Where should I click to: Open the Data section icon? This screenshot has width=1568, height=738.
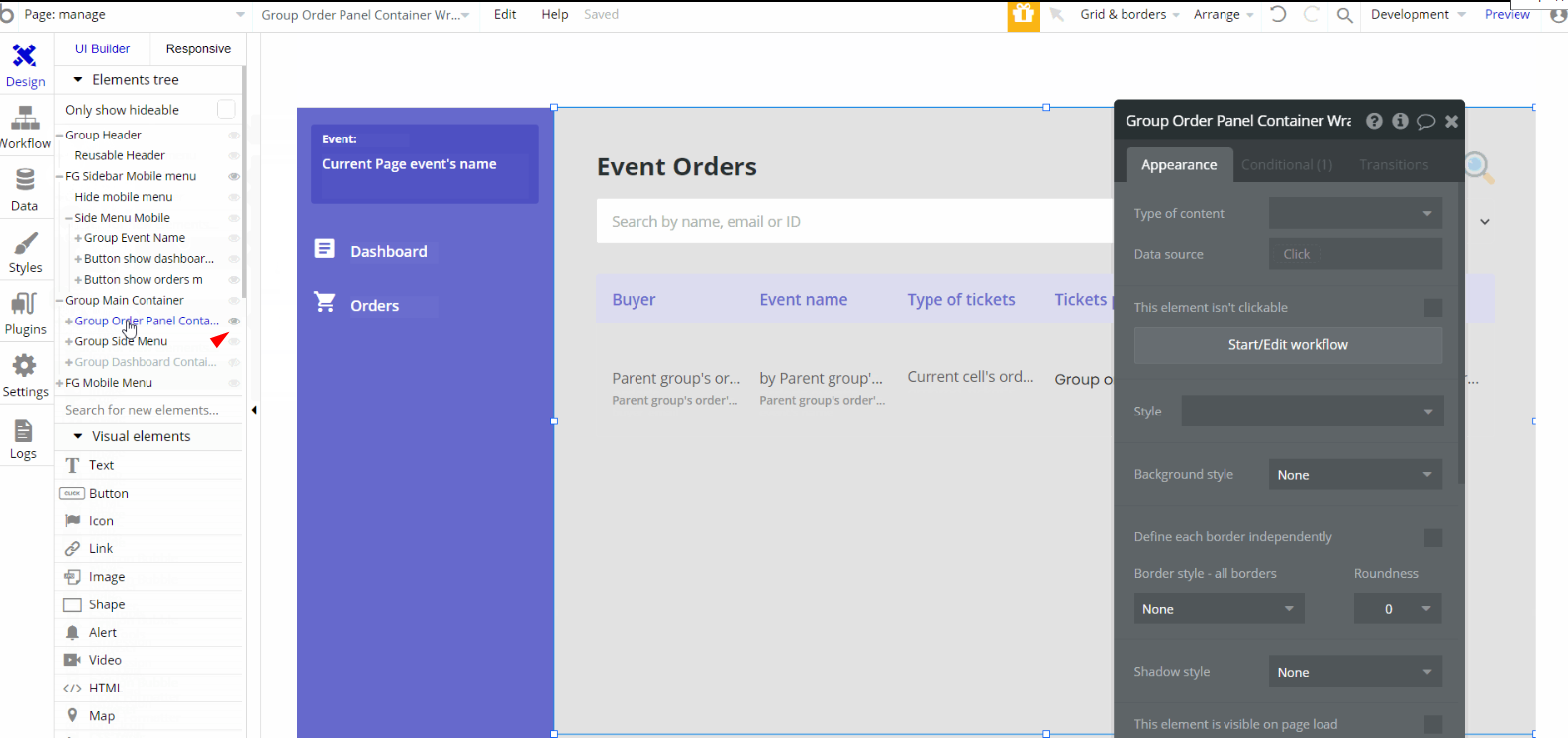25,190
